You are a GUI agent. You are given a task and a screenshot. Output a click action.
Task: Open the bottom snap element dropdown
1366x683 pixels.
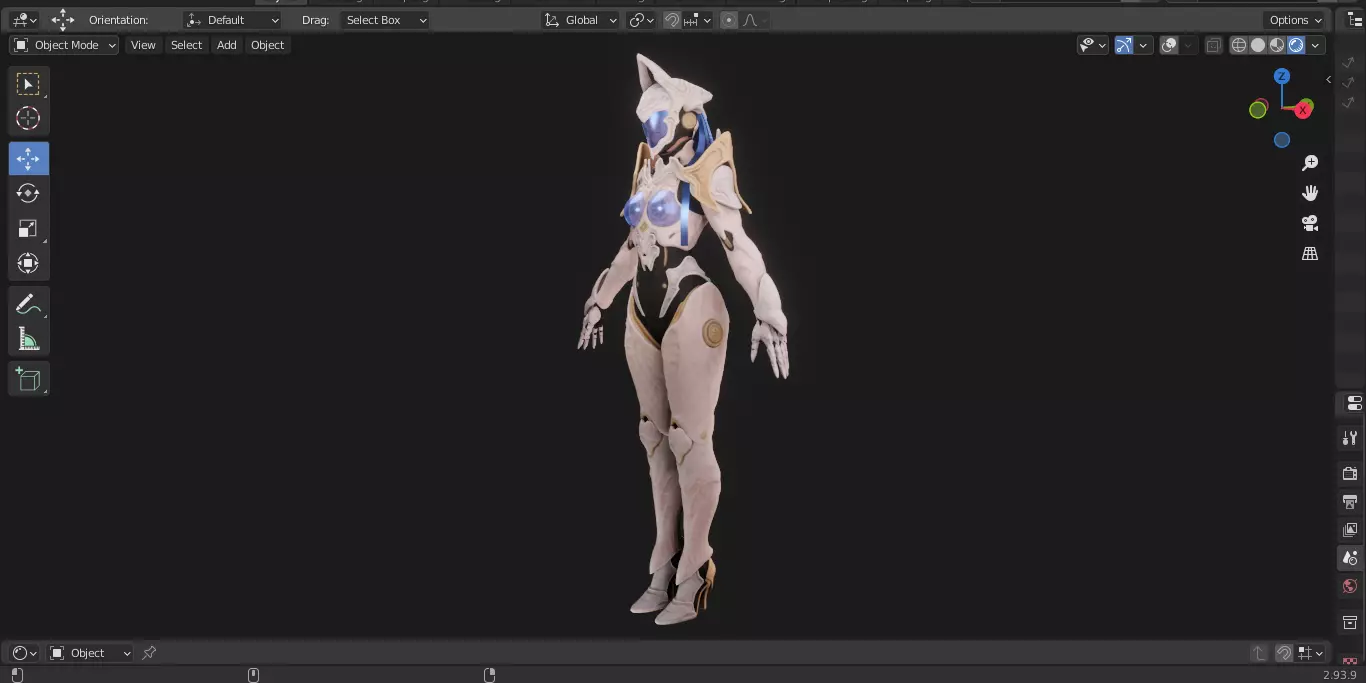point(1311,653)
